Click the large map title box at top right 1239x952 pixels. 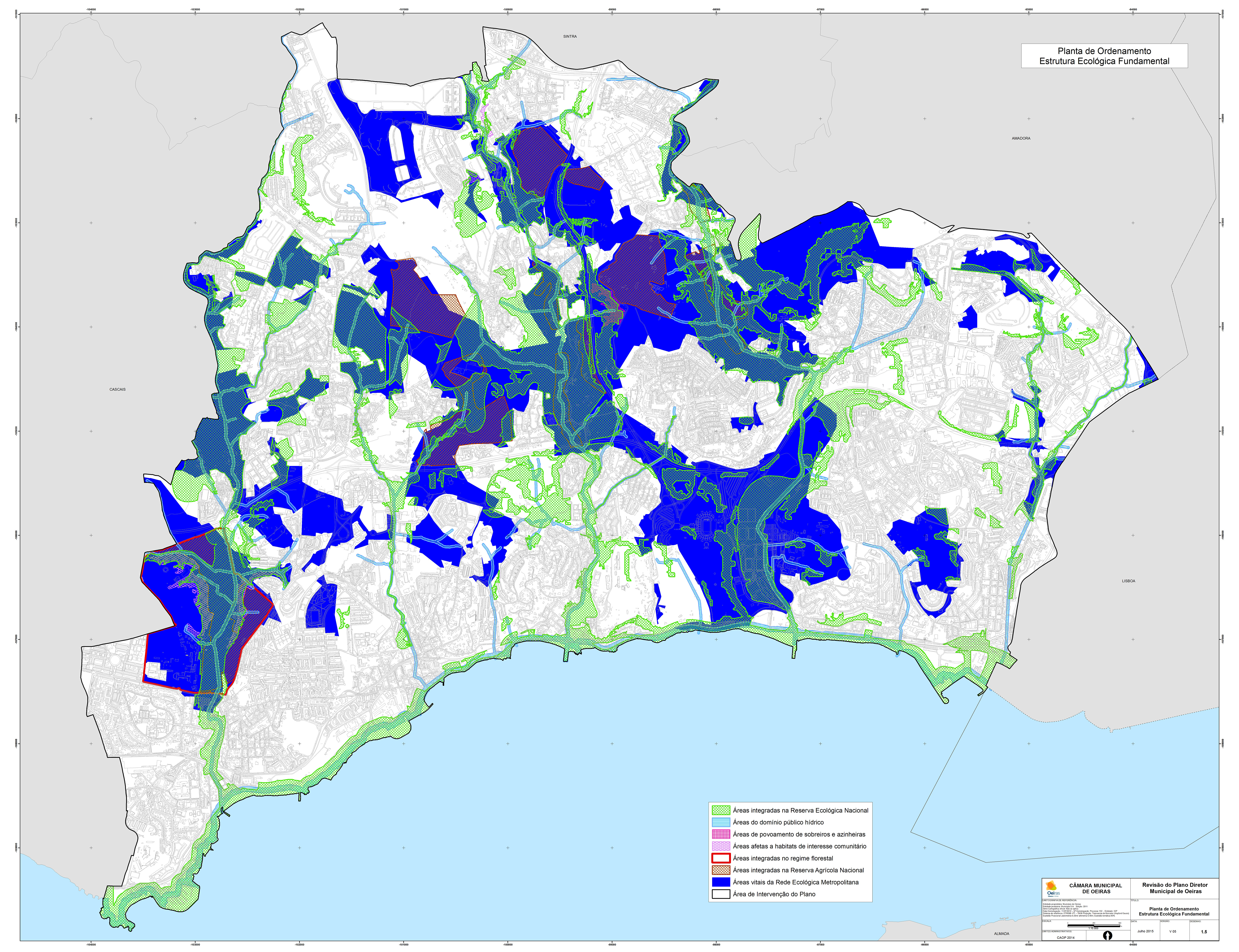(x=1104, y=56)
